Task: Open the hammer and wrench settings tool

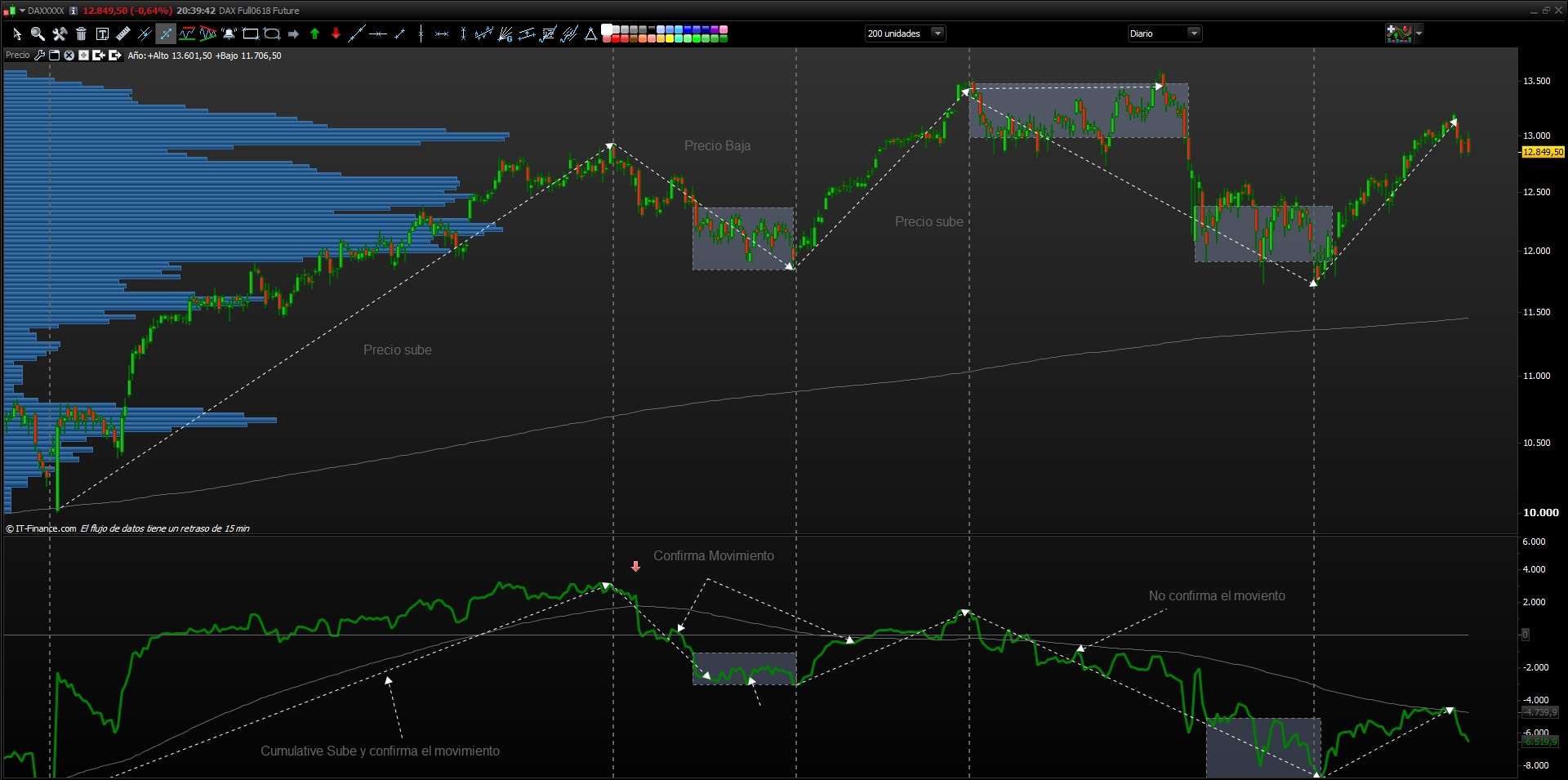Action: pyautogui.click(x=60, y=33)
